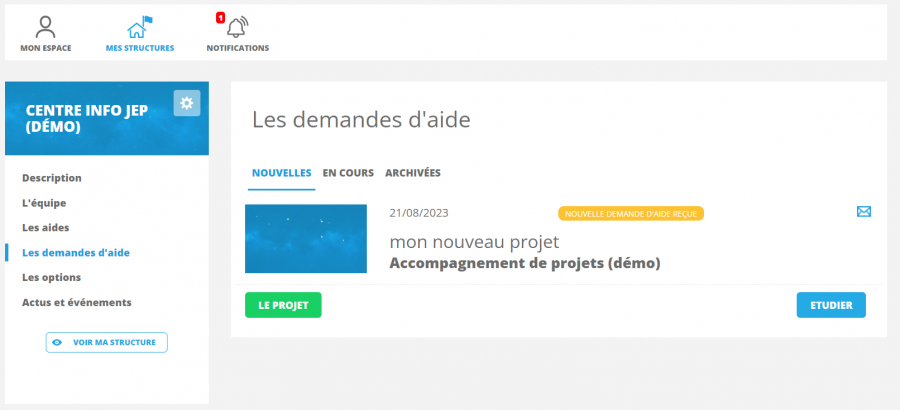Click the green Le Projet button
The width and height of the screenshot is (900, 410).
click(x=283, y=305)
